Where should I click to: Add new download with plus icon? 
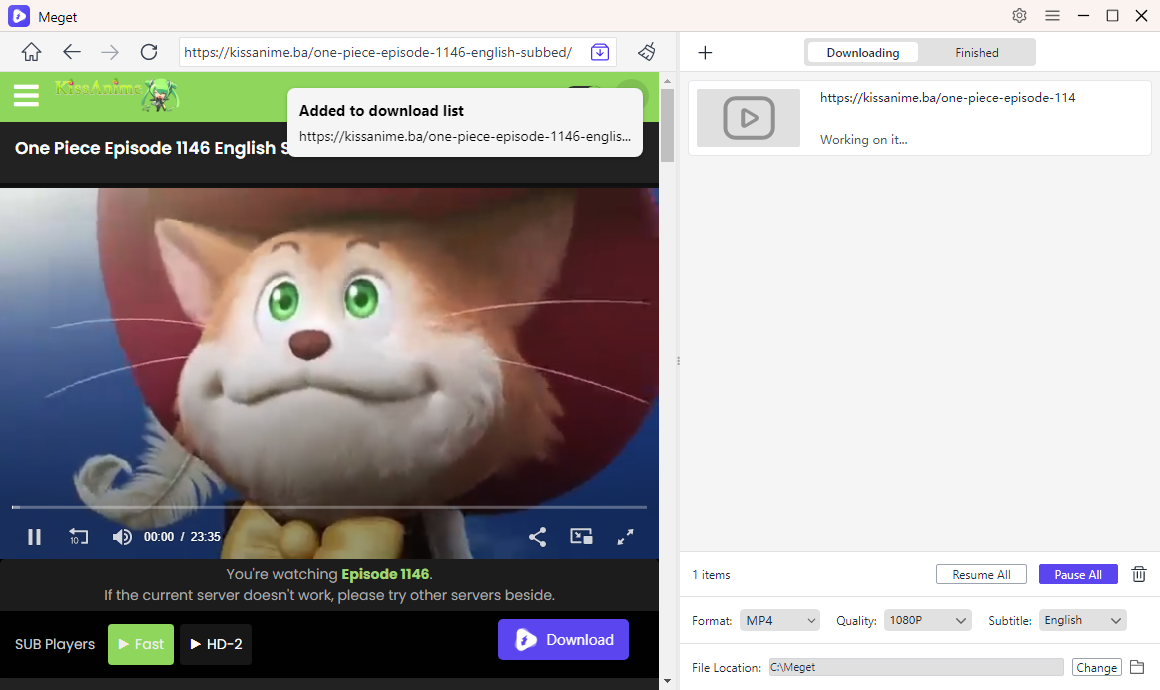pyautogui.click(x=705, y=53)
